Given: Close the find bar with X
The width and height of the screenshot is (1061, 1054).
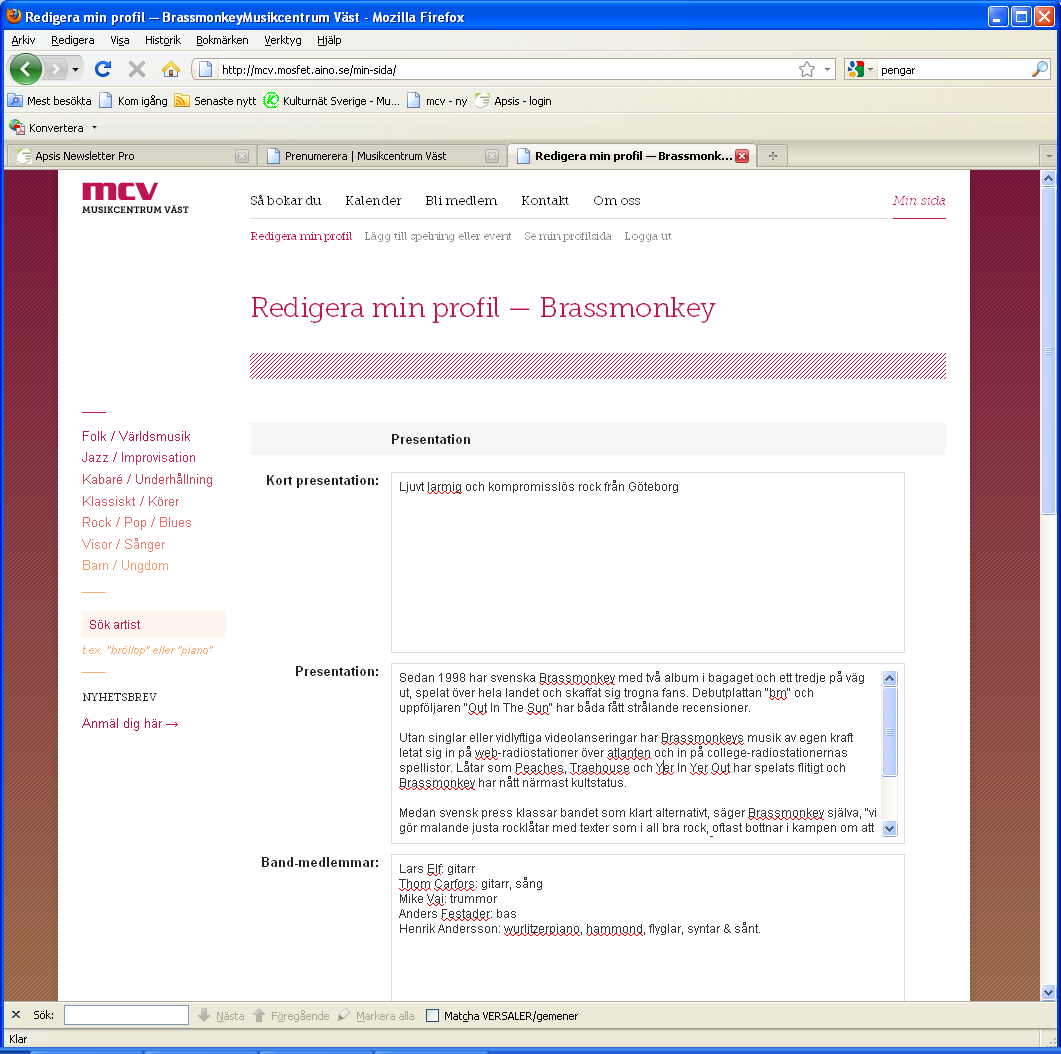Looking at the screenshot, I should click(x=16, y=1015).
